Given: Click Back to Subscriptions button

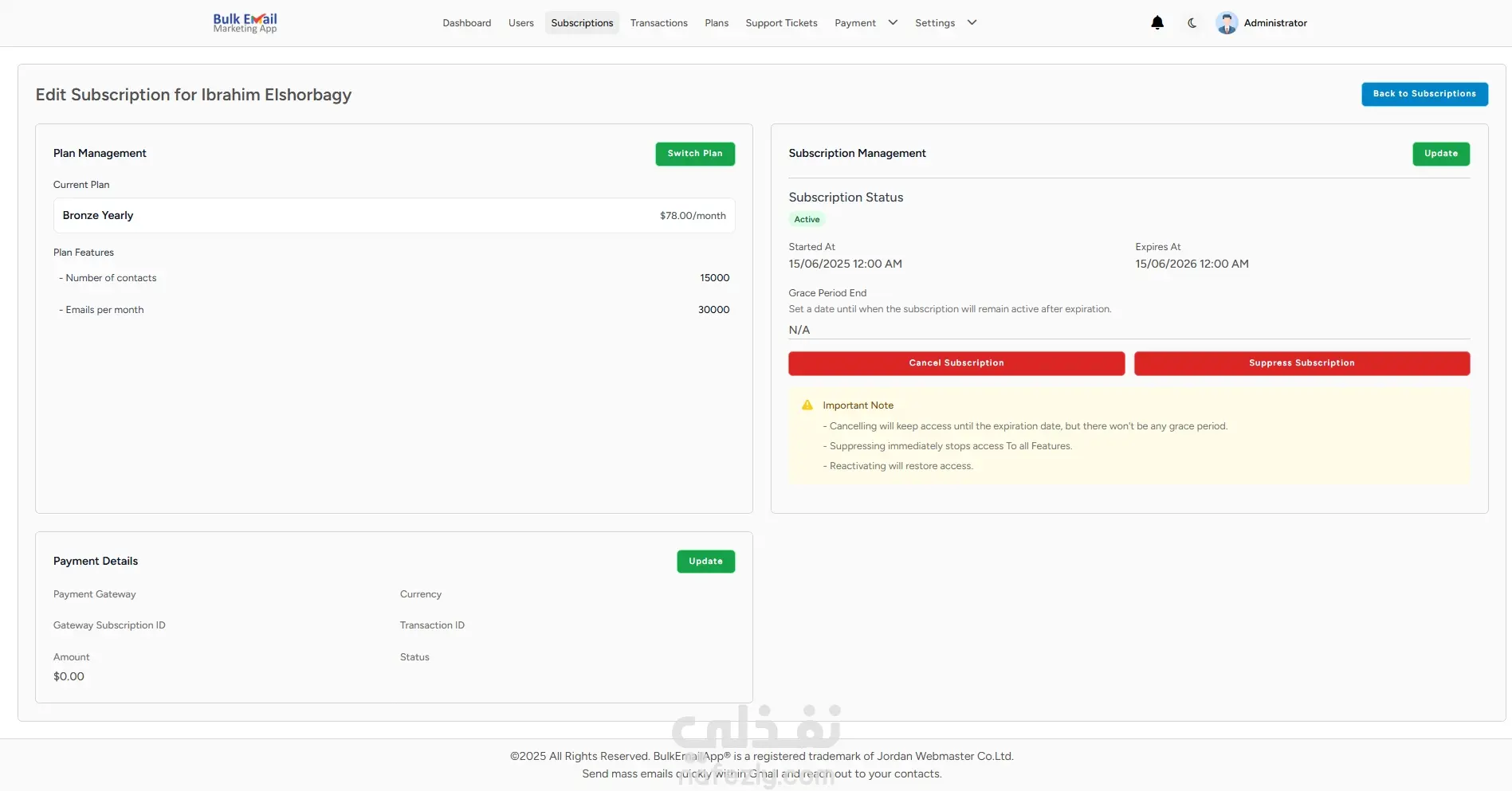Looking at the screenshot, I should click(1424, 94).
